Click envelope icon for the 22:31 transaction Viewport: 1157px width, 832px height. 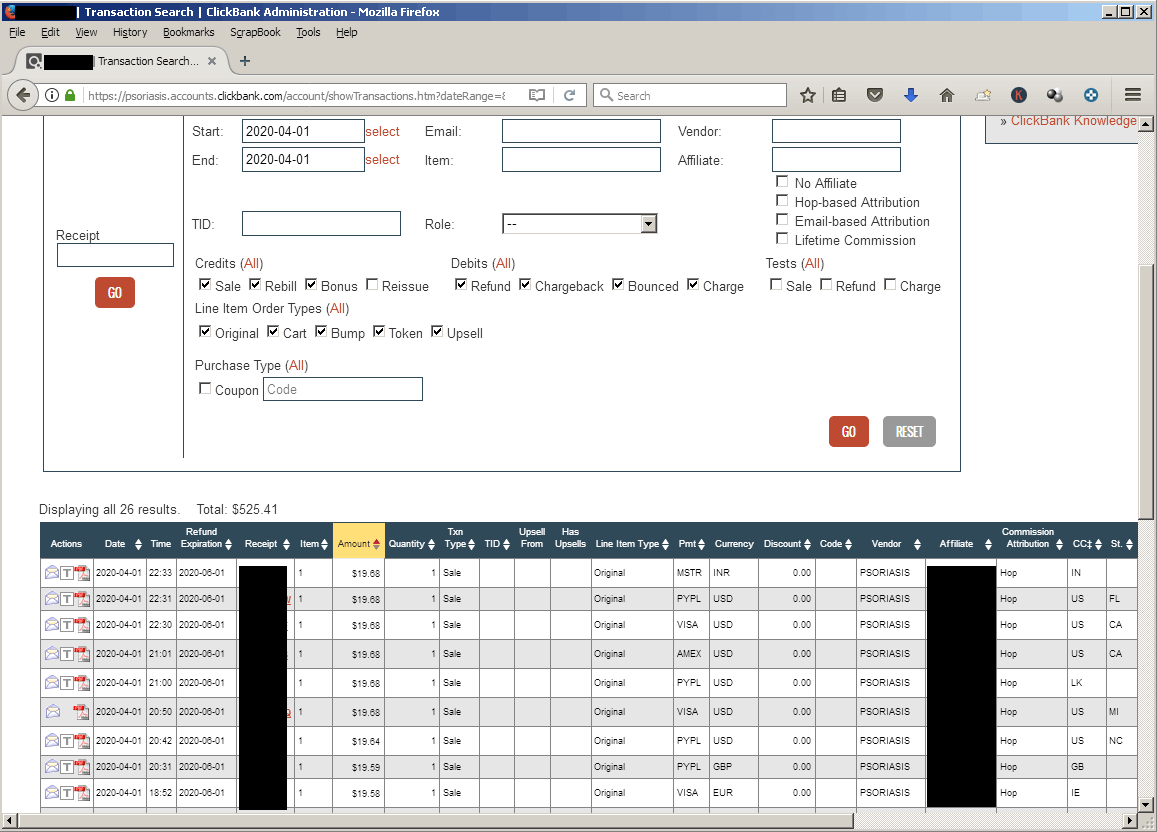(52, 598)
